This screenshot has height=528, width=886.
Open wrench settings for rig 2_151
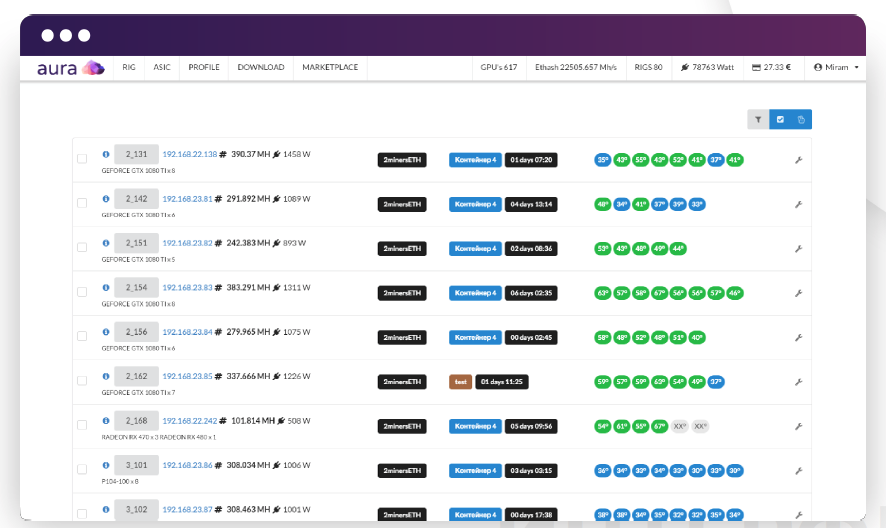tap(798, 249)
